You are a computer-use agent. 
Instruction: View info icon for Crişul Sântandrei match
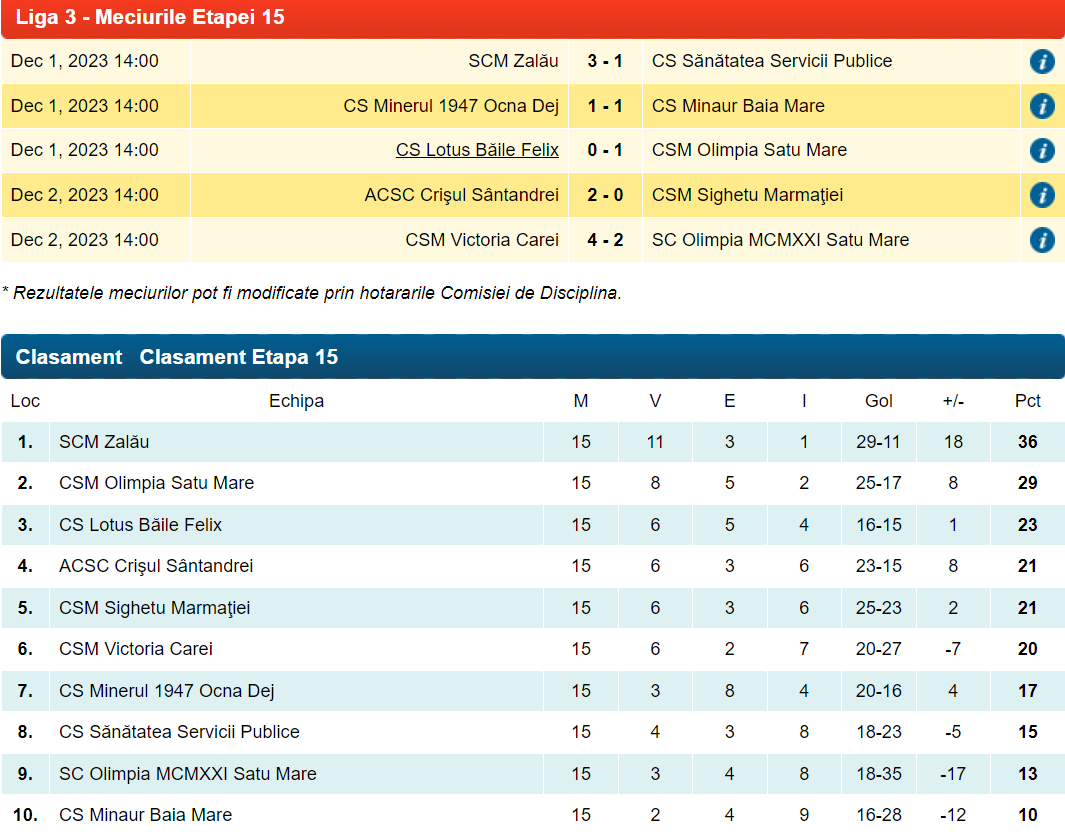pyautogui.click(x=1042, y=195)
